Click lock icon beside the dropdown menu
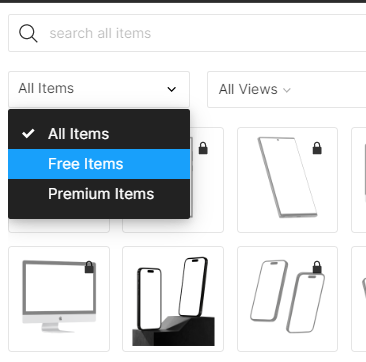The image size is (366, 362). [203, 148]
